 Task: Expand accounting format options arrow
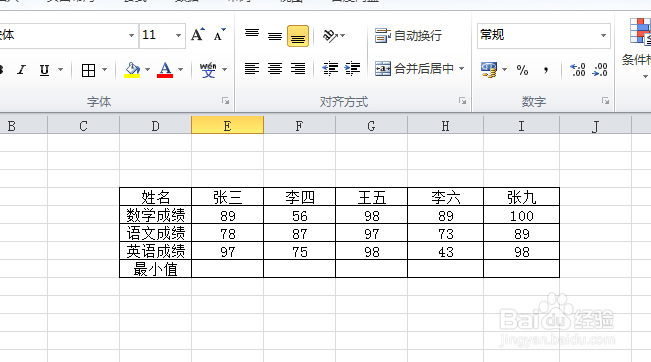pyautogui.click(x=504, y=70)
